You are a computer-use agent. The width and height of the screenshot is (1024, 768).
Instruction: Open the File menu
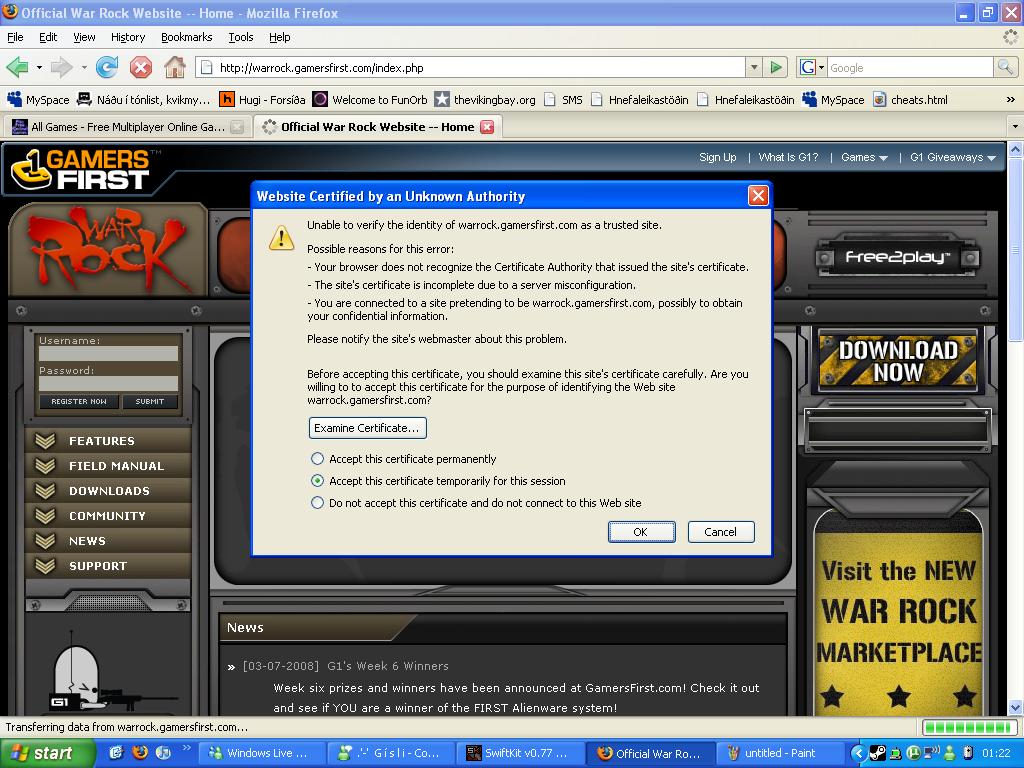point(15,37)
